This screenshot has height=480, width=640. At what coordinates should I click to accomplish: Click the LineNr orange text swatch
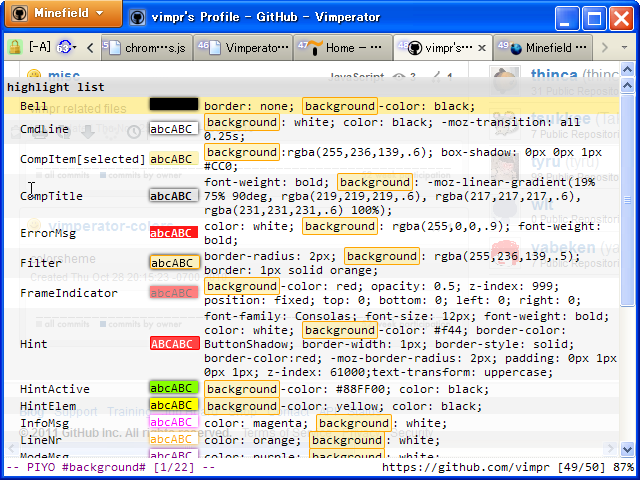tap(174, 439)
